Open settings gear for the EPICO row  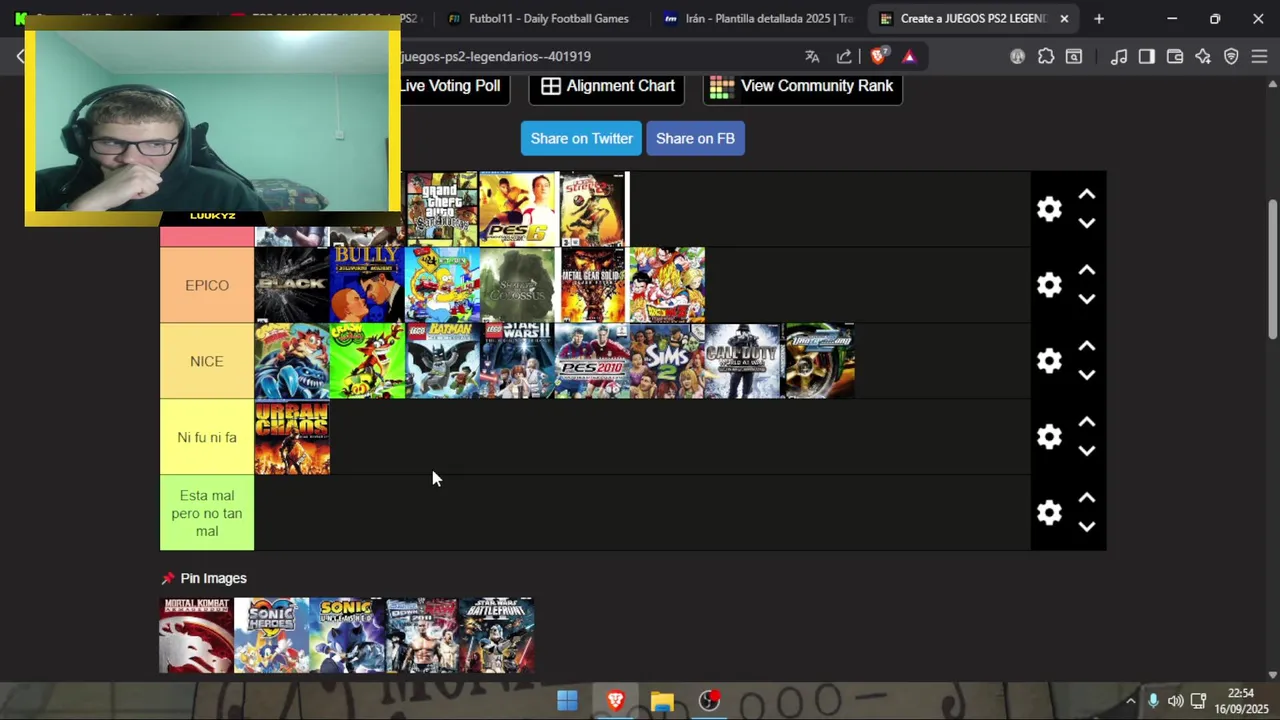(x=1049, y=285)
